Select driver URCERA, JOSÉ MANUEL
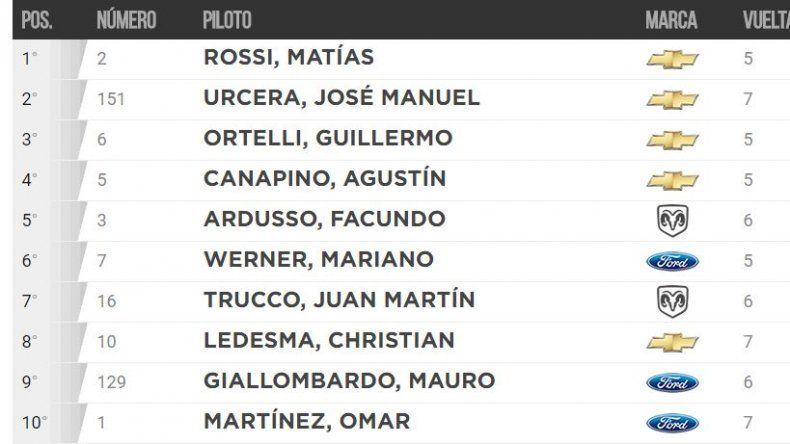 click(x=340, y=99)
